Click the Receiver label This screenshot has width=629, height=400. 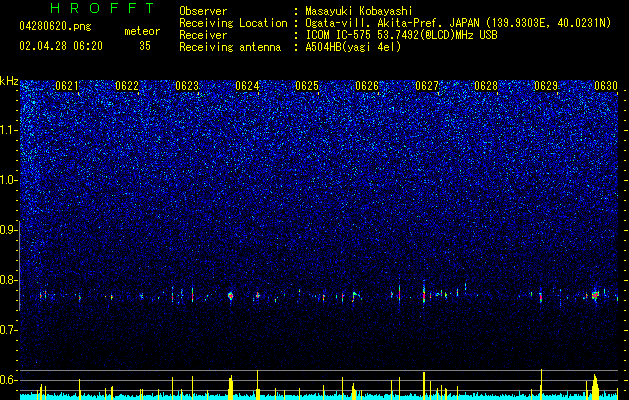[203, 35]
